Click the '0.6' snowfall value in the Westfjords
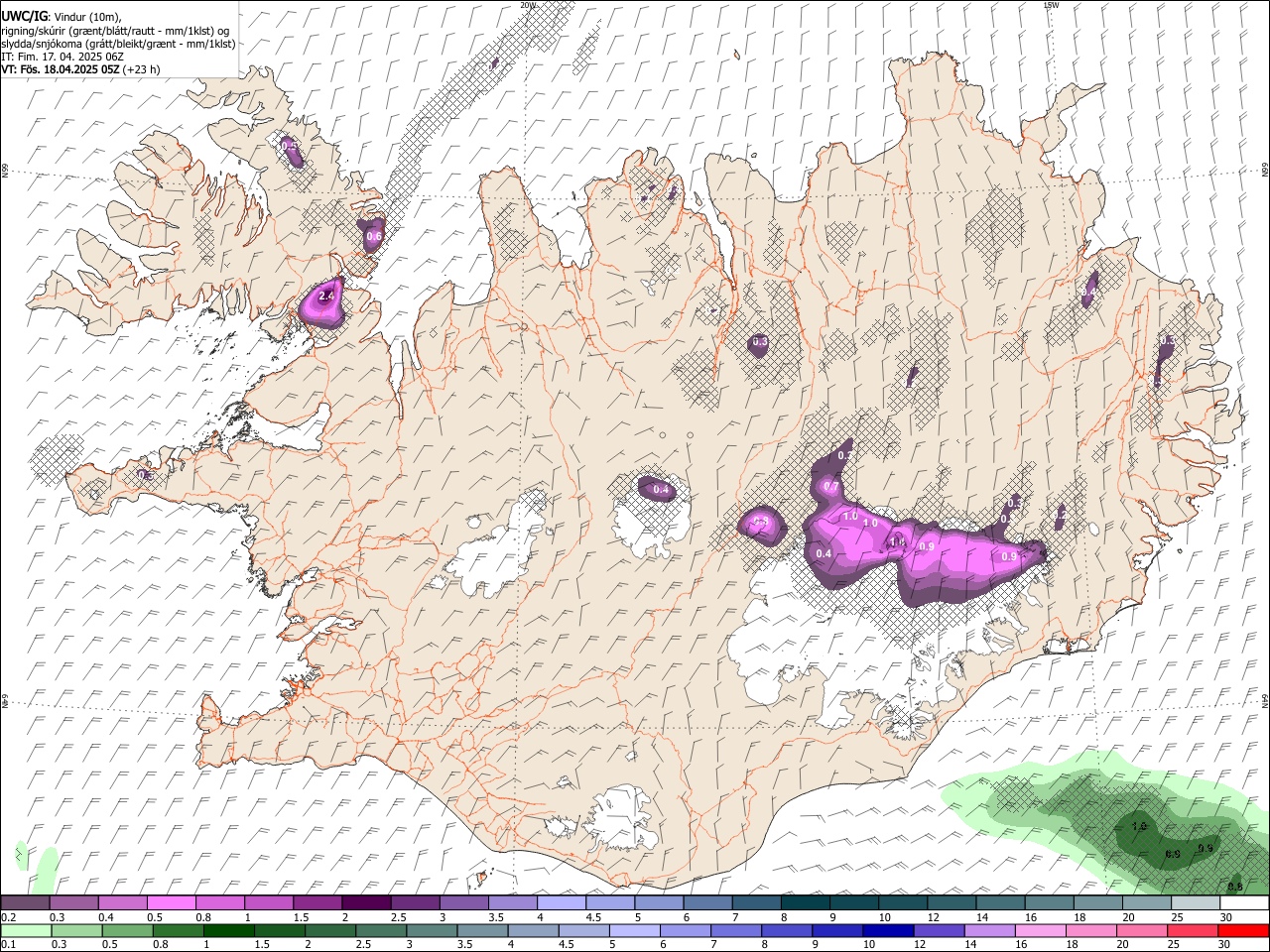Viewport: 1270px width, 952px height. 374,236
